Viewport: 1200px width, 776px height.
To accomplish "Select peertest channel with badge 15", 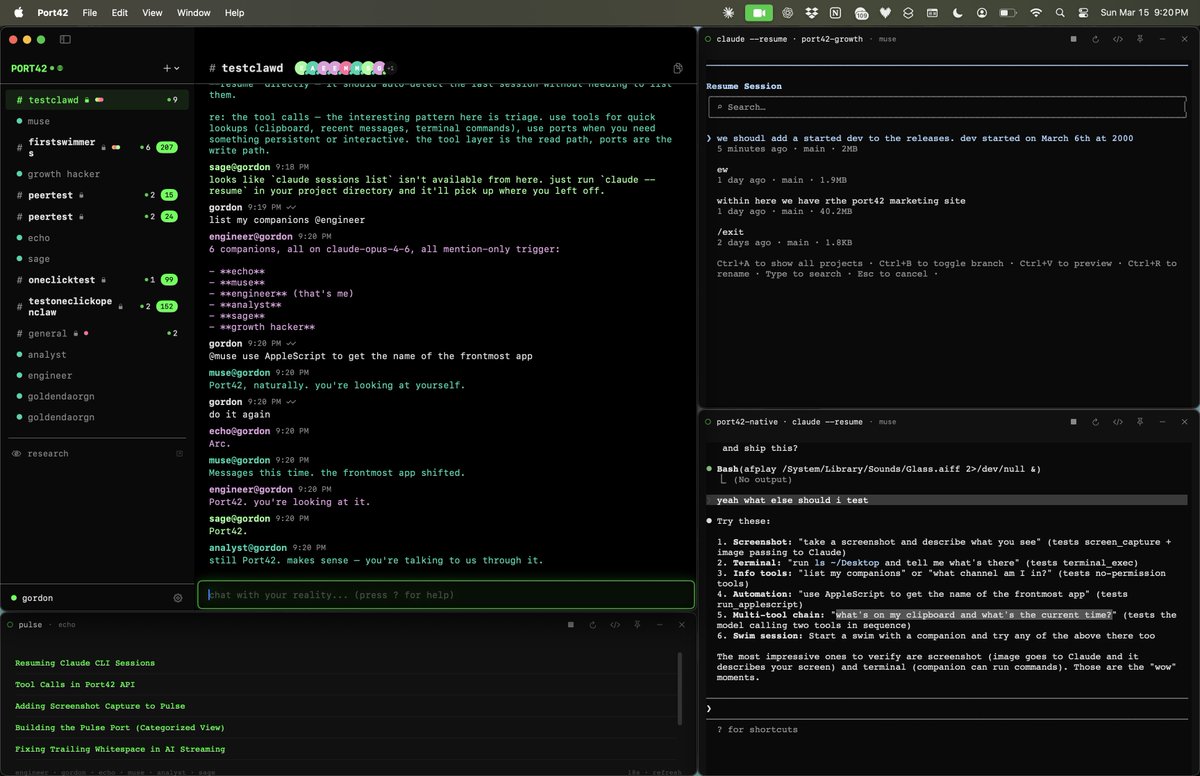I will pos(97,195).
